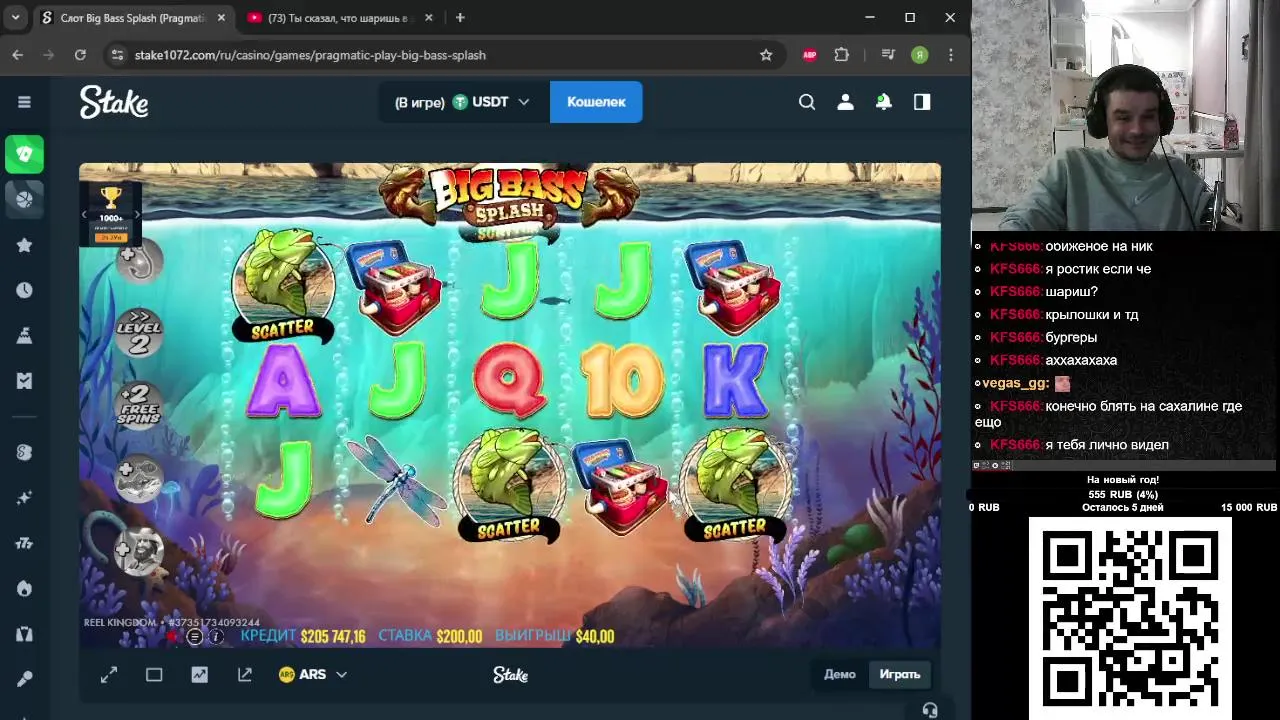This screenshot has width=1280, height=720.
Task: View site information icon in address bar
Action: [117, 55]
